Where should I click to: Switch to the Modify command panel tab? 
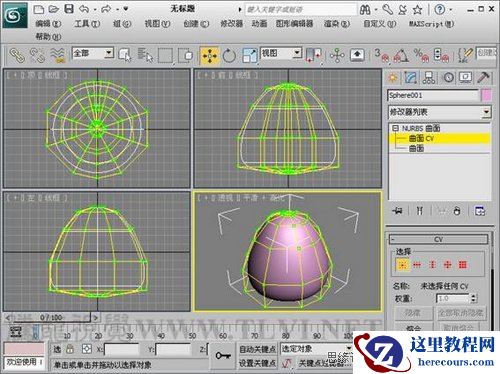coord(411,78)
